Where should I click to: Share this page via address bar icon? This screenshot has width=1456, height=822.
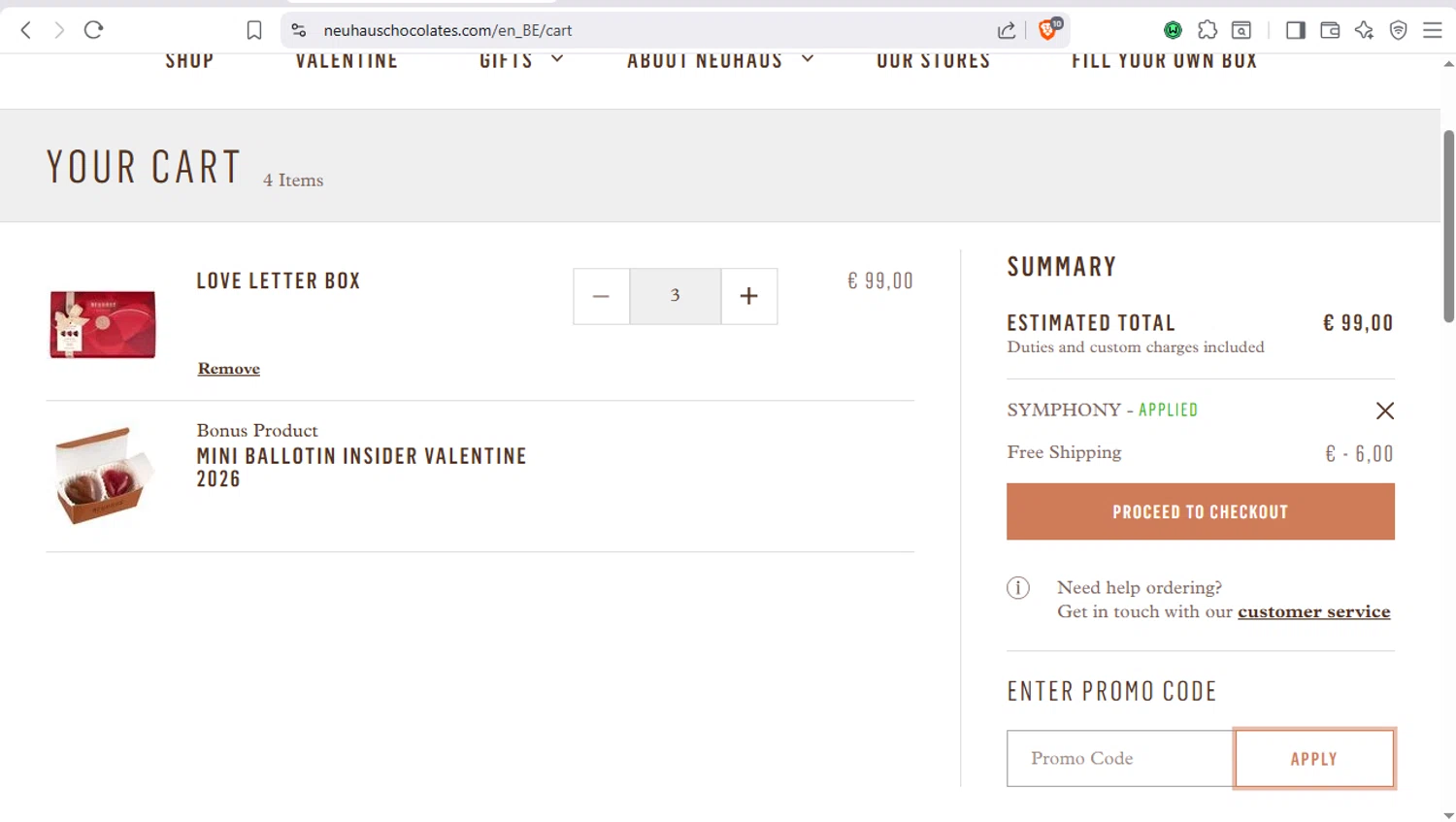pyautogui.click(x=1007, y=30)
